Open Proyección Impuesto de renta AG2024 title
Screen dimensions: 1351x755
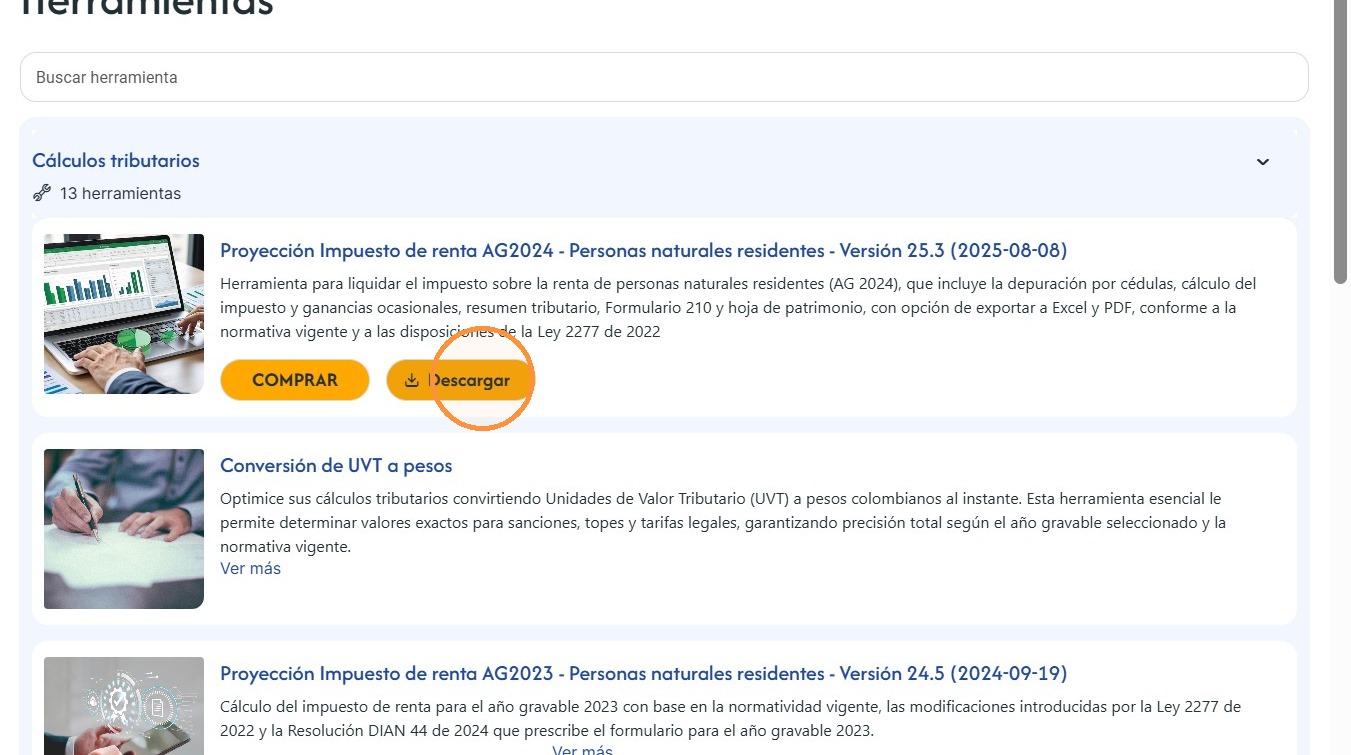pyautogui.click(x=643, y=250)
